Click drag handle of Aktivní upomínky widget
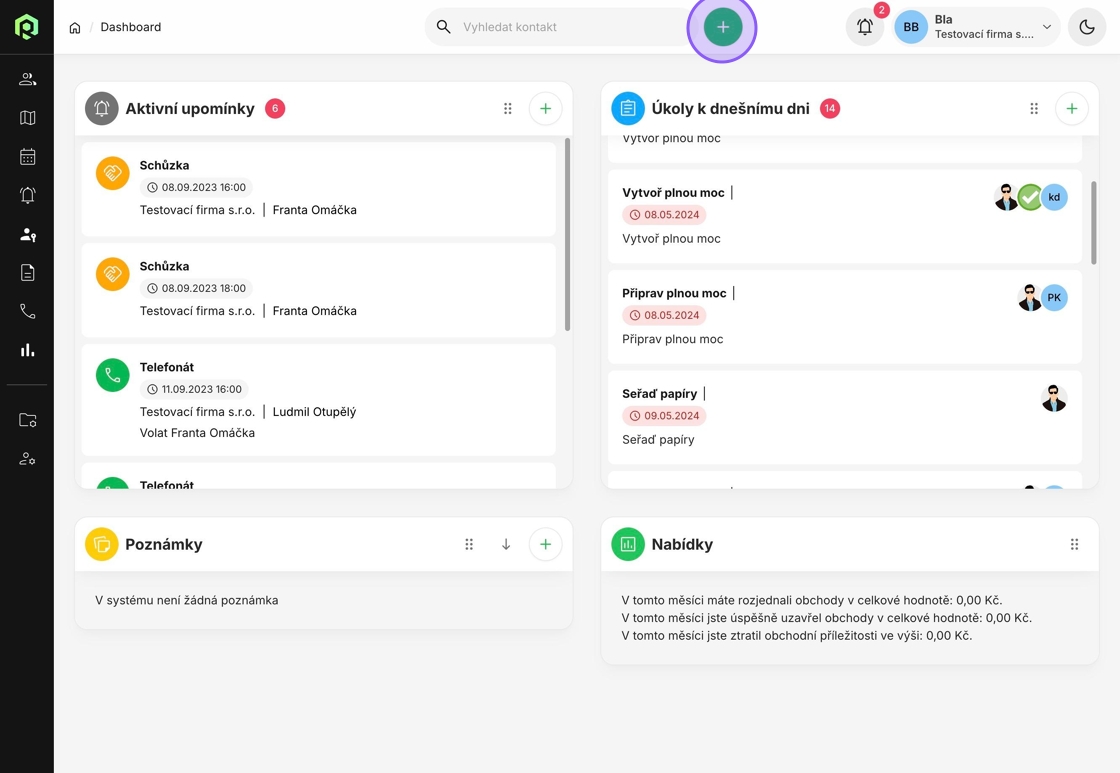 tap(507, 109)
